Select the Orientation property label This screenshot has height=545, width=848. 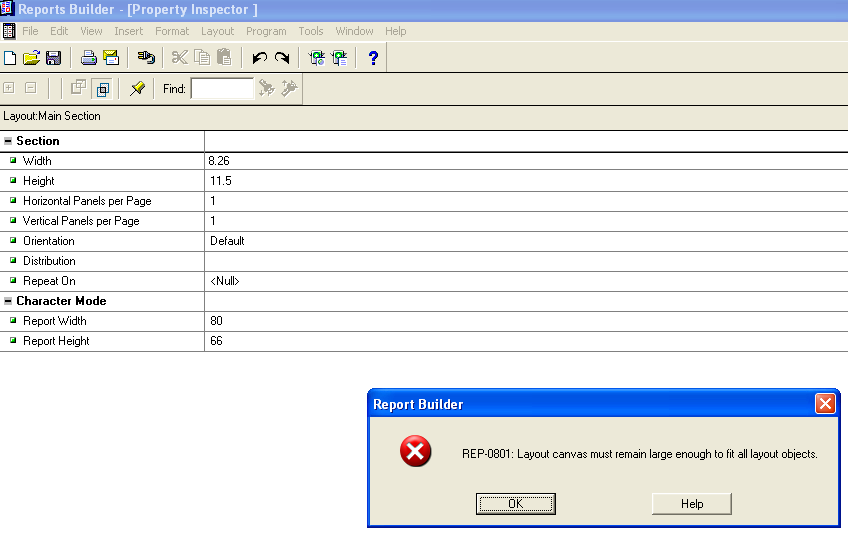49,241
